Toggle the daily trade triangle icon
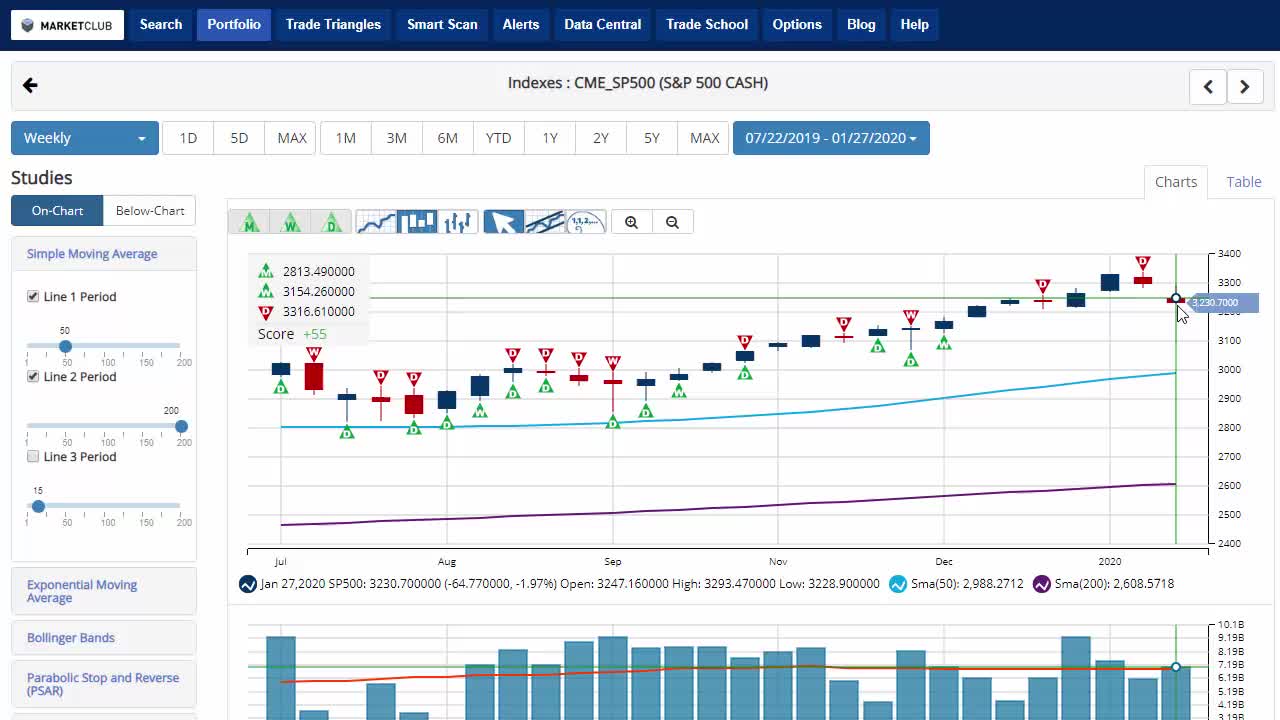The width and height of the screenshot is (1280, 720). click(331, 222)
